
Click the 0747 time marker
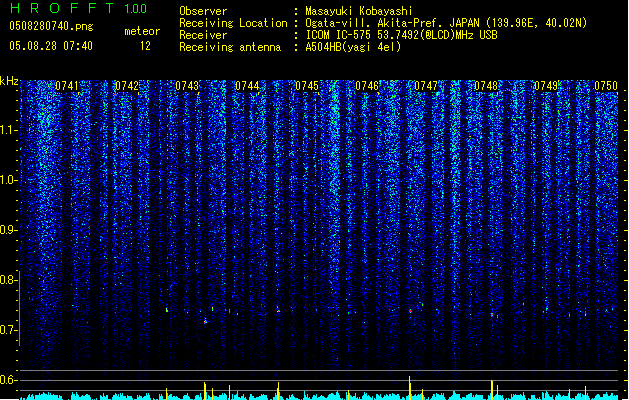[426, 86]
